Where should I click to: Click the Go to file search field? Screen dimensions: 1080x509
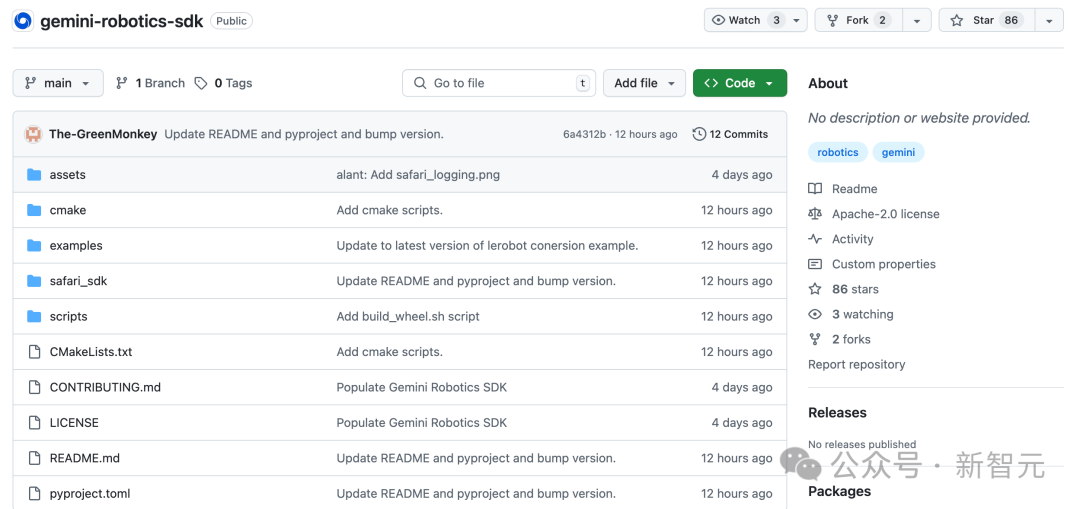point(500,83)
